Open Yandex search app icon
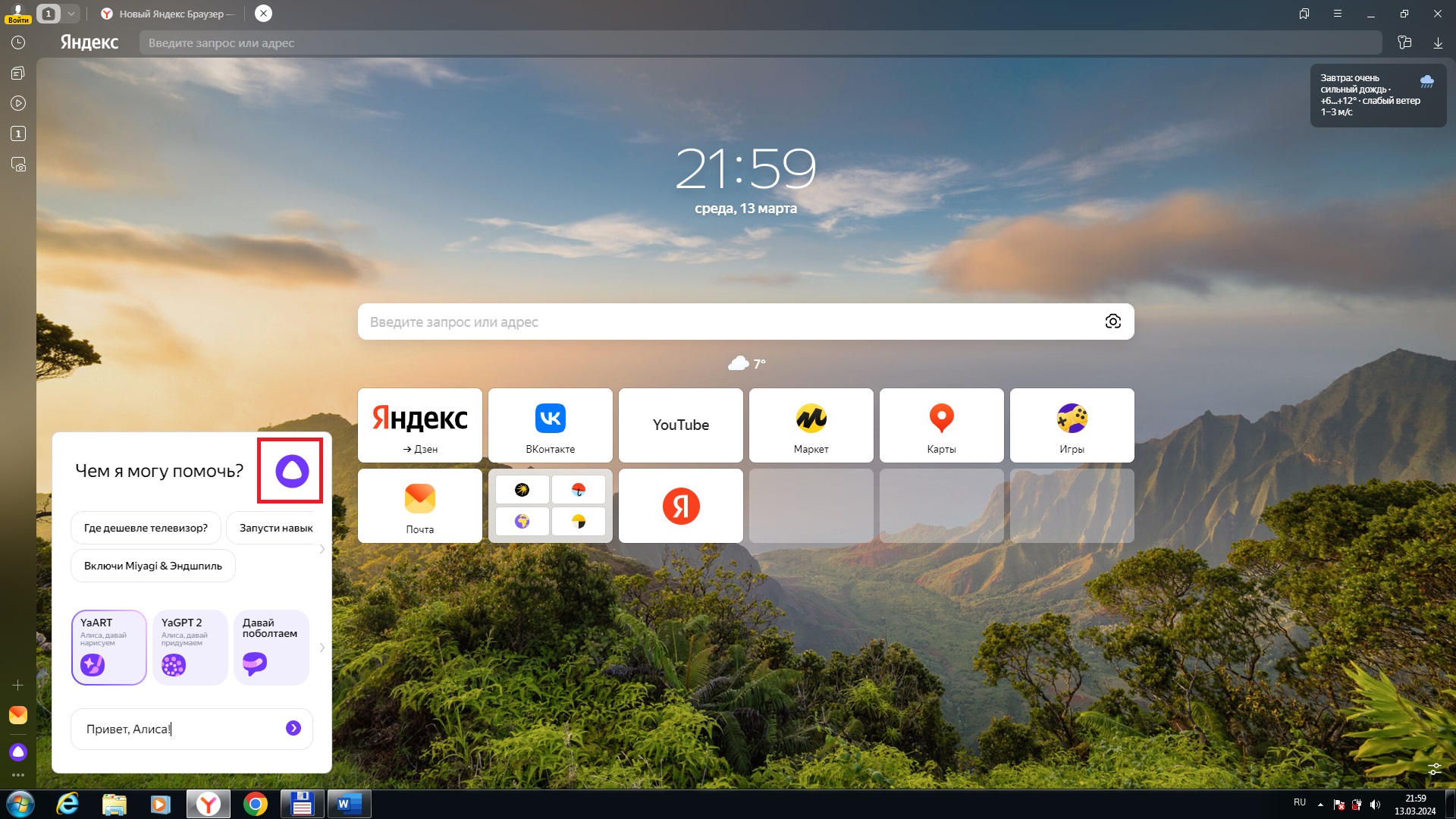 [x=680, y=506]
